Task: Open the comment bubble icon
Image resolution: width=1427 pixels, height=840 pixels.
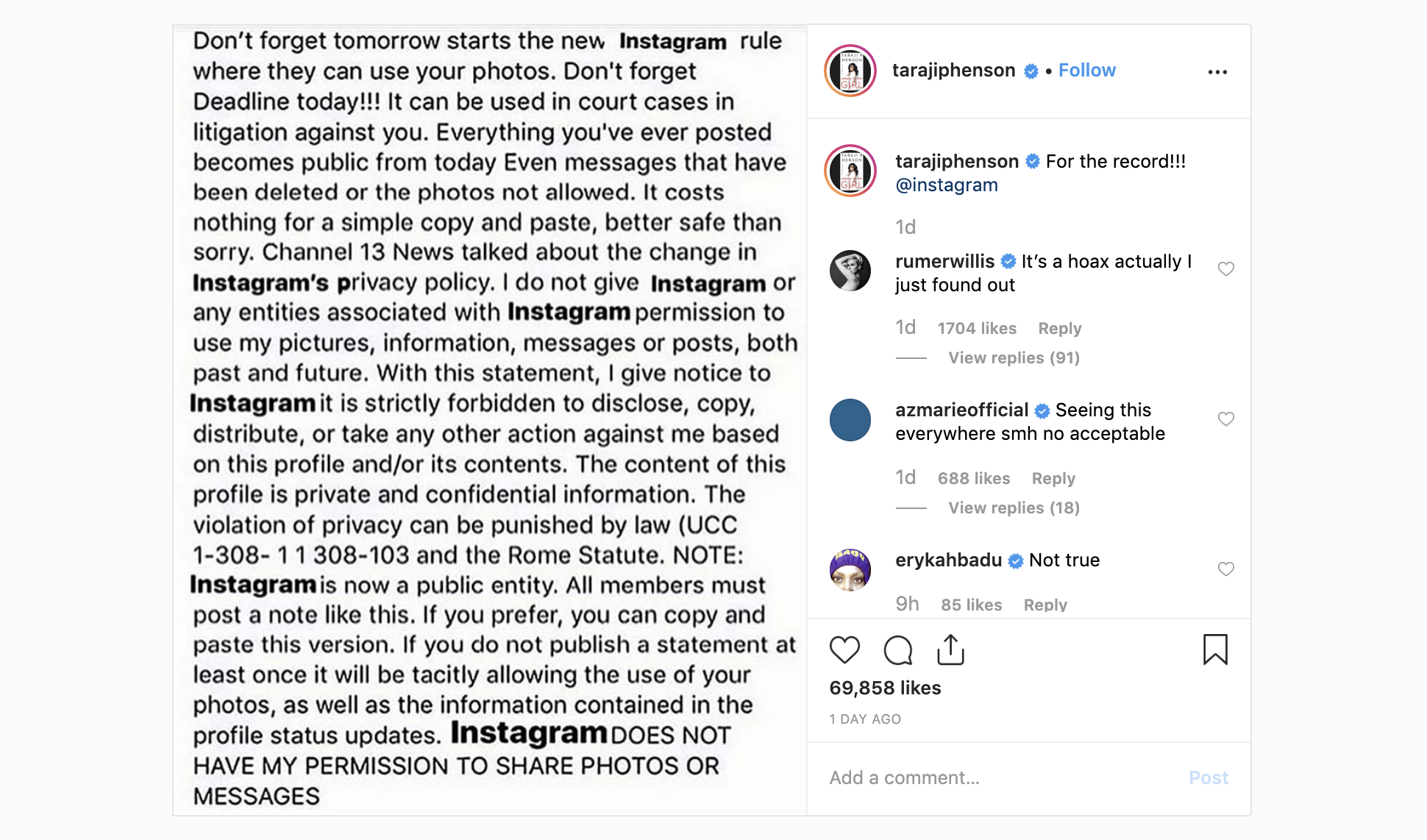Action: point(898,649)
